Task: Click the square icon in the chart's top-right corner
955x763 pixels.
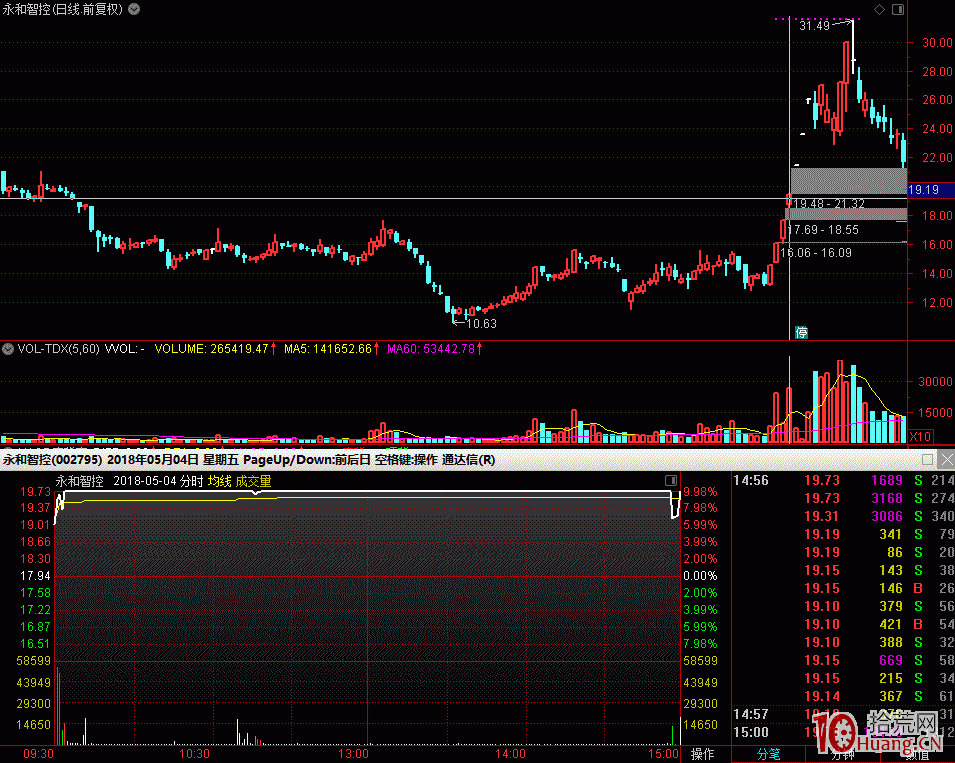Action: tap(896, 9)
